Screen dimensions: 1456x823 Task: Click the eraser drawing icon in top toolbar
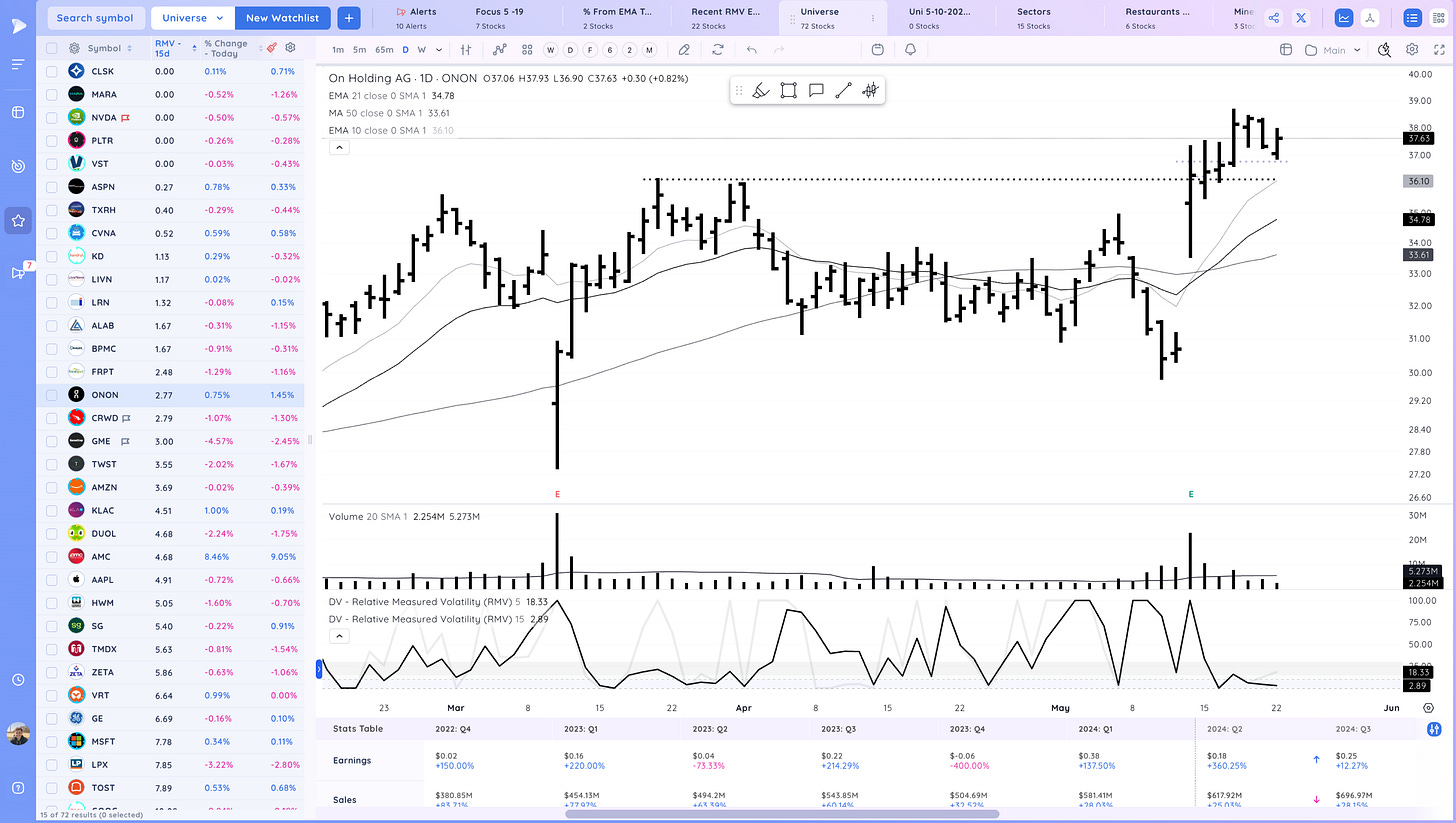(x=684, y=50)
